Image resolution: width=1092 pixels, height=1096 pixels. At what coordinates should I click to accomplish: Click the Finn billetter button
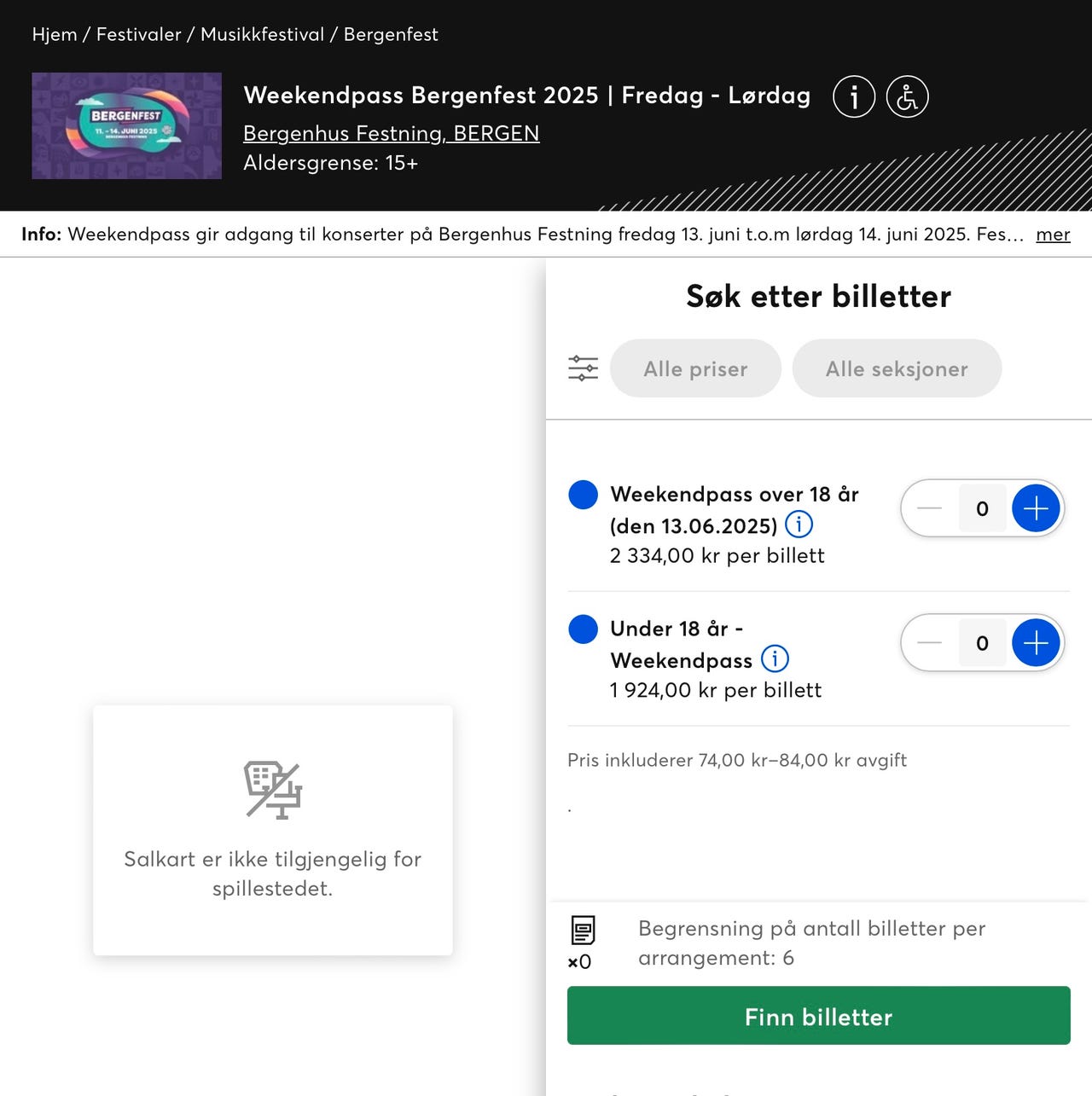pos(818,1016)
